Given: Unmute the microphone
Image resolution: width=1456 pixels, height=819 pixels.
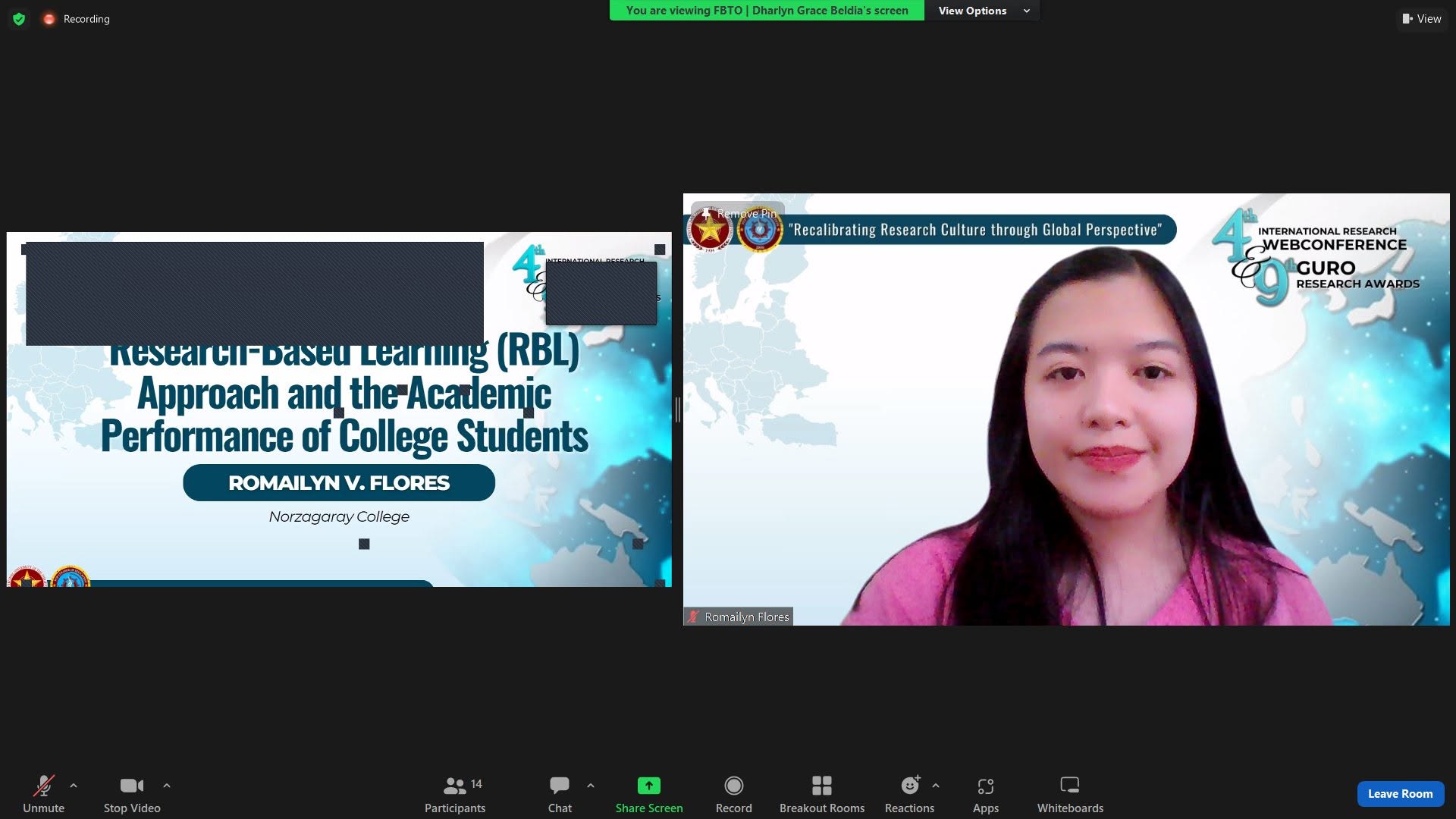Looking at the screenshot, I should click(43, 794).
